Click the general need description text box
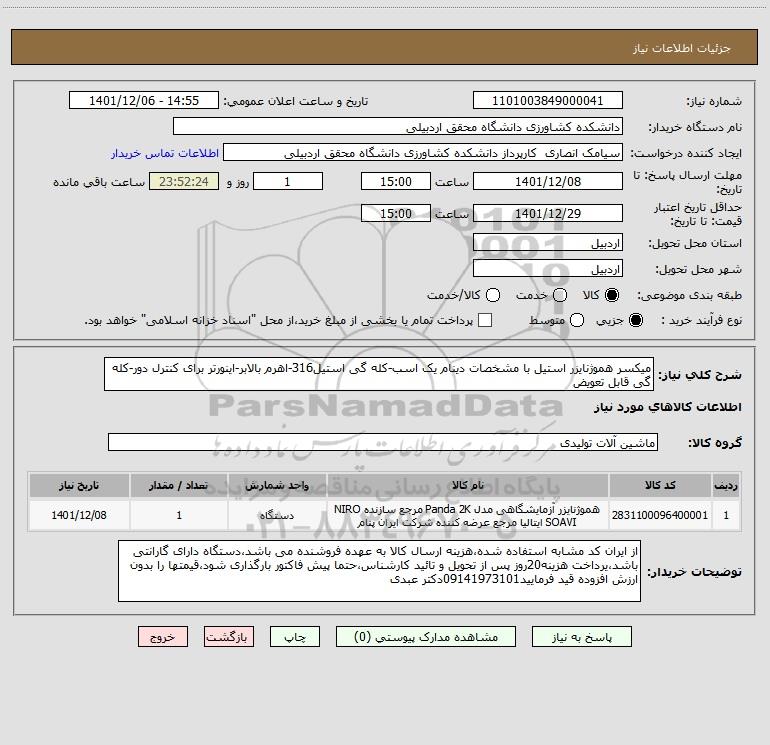 (x=379, y=374)
